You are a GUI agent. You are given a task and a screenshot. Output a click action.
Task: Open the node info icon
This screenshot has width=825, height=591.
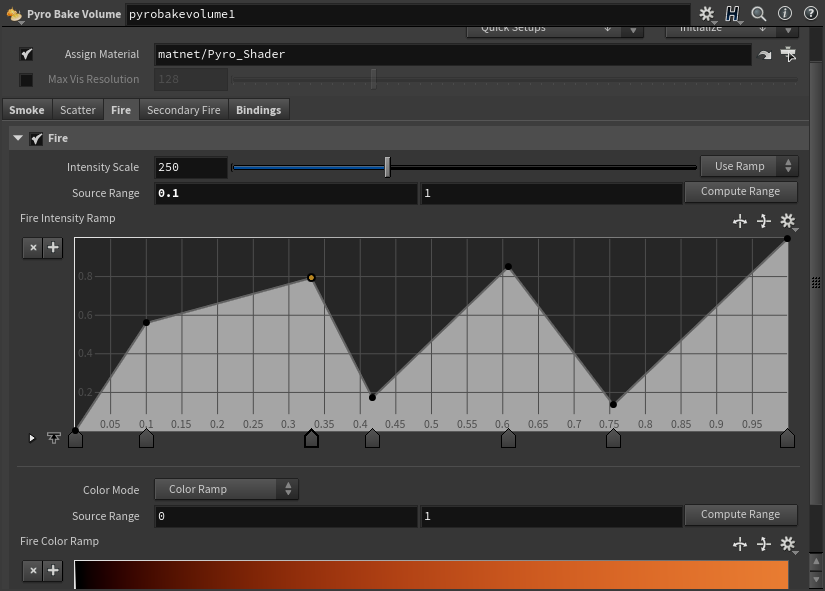(784, 14)
